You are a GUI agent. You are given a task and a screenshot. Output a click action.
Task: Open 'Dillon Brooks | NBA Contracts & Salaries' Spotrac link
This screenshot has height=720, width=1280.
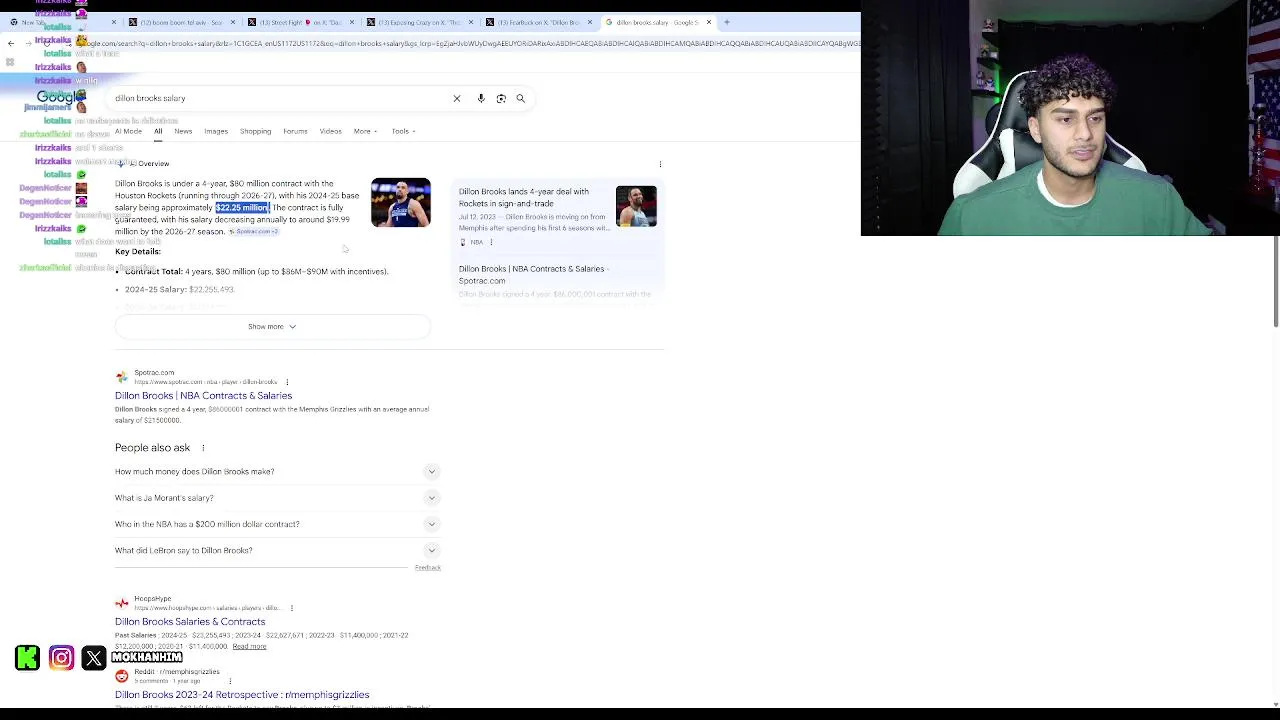coord(203,395)
